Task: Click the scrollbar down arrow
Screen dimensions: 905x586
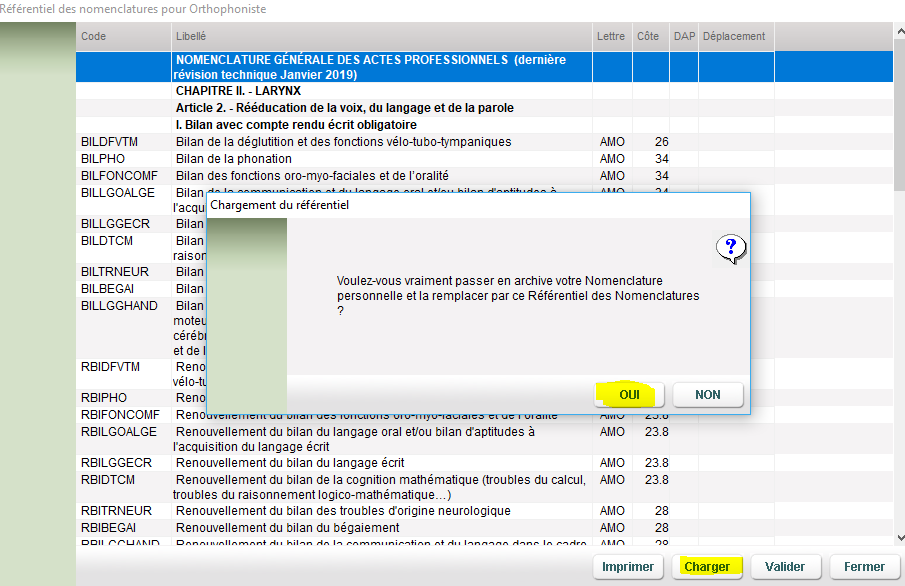Action: (x=899, y=538)
